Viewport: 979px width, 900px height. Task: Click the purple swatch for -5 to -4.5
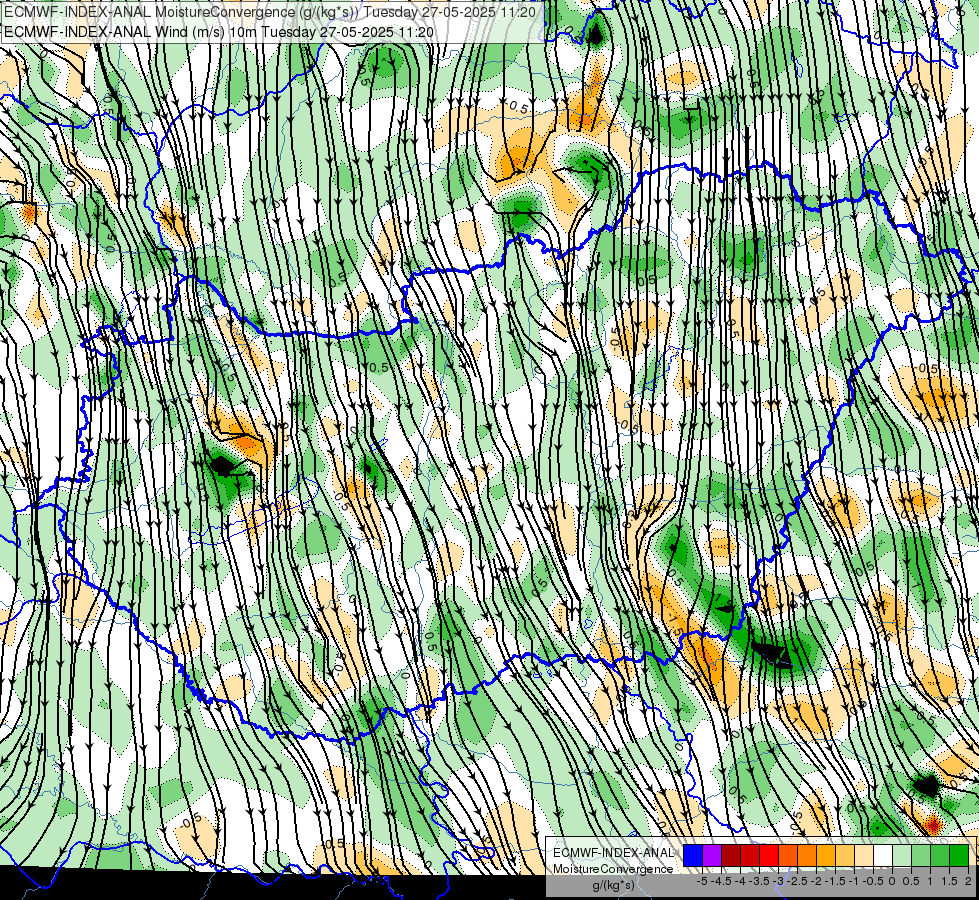pyautogui.click(x=712, y=855)
